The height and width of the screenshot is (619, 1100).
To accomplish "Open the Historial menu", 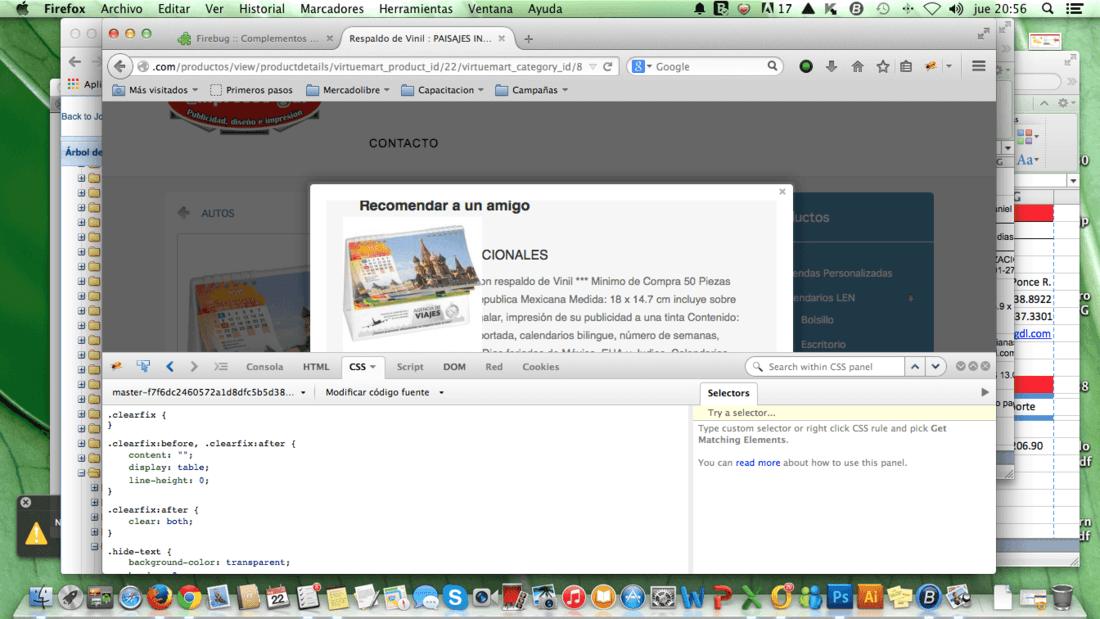I will pos(262,8).
